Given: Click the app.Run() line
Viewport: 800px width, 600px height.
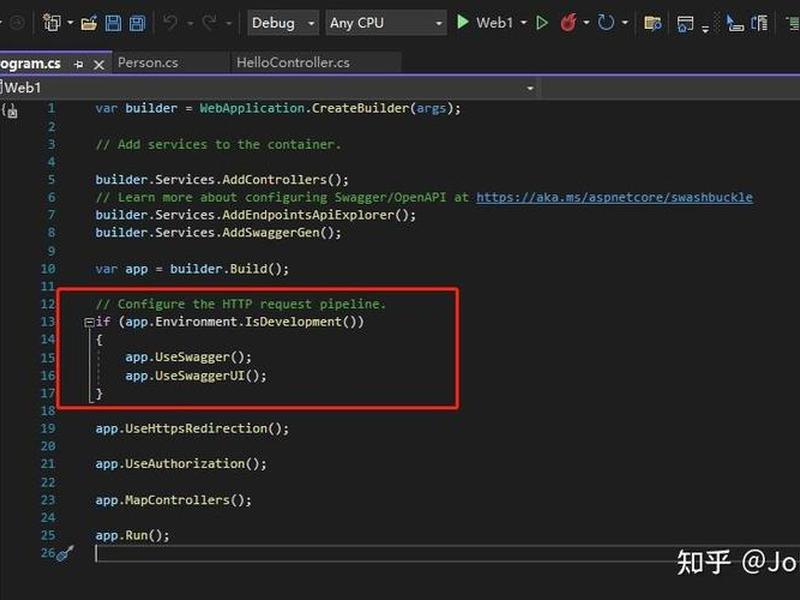Looking at the screenshot, I should click(x=132, y=535).
